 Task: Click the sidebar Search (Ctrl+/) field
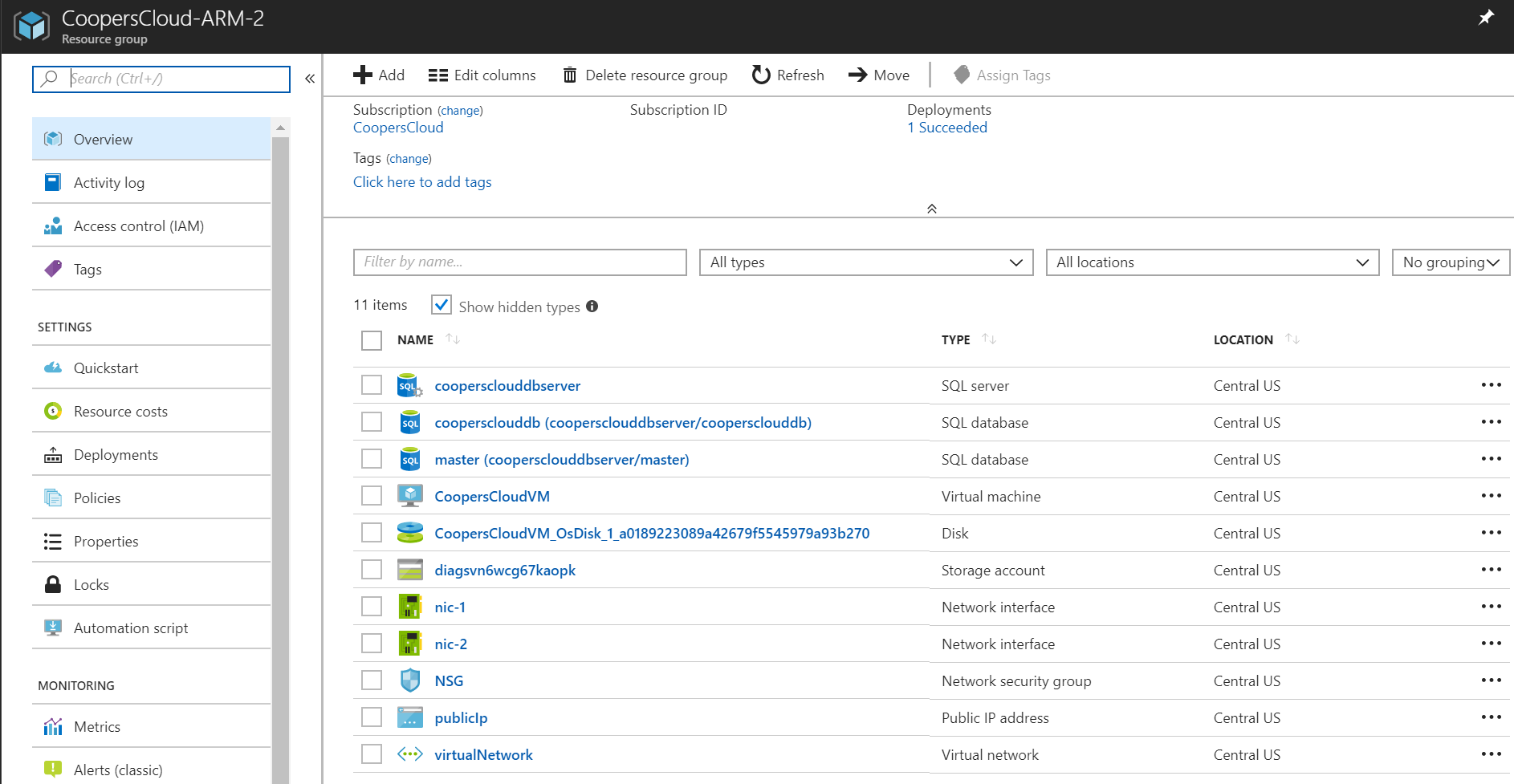click(161, 79)
